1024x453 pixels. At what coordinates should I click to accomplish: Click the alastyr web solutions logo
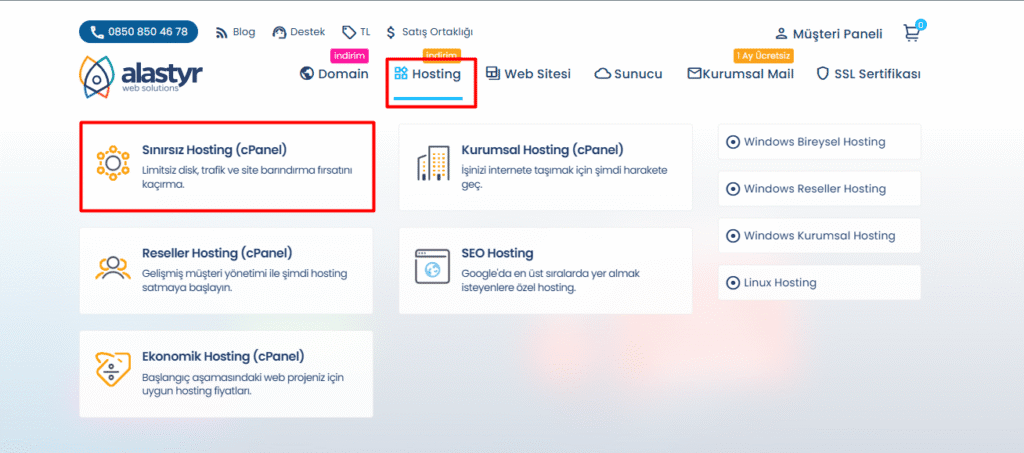tap(140, 76)
